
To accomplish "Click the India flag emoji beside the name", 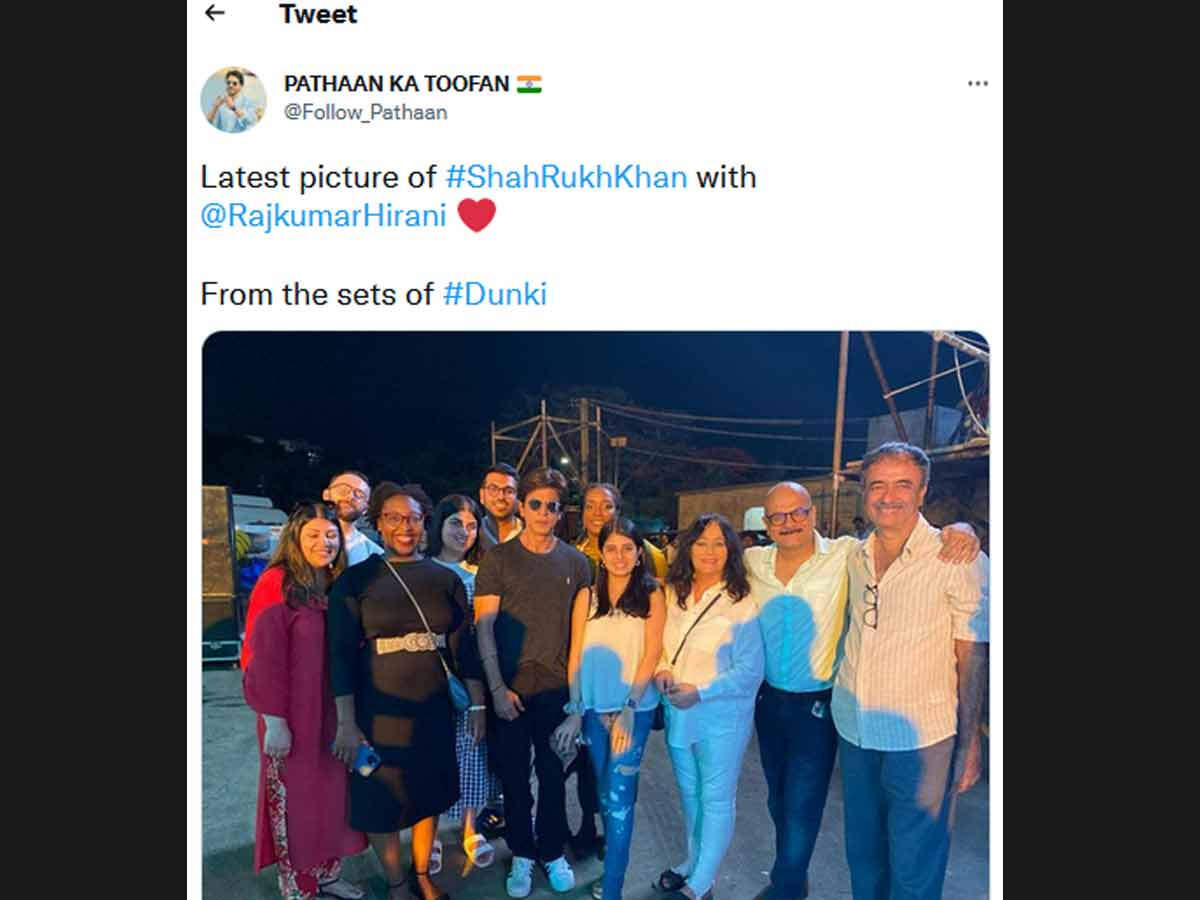I will (529, 84).
